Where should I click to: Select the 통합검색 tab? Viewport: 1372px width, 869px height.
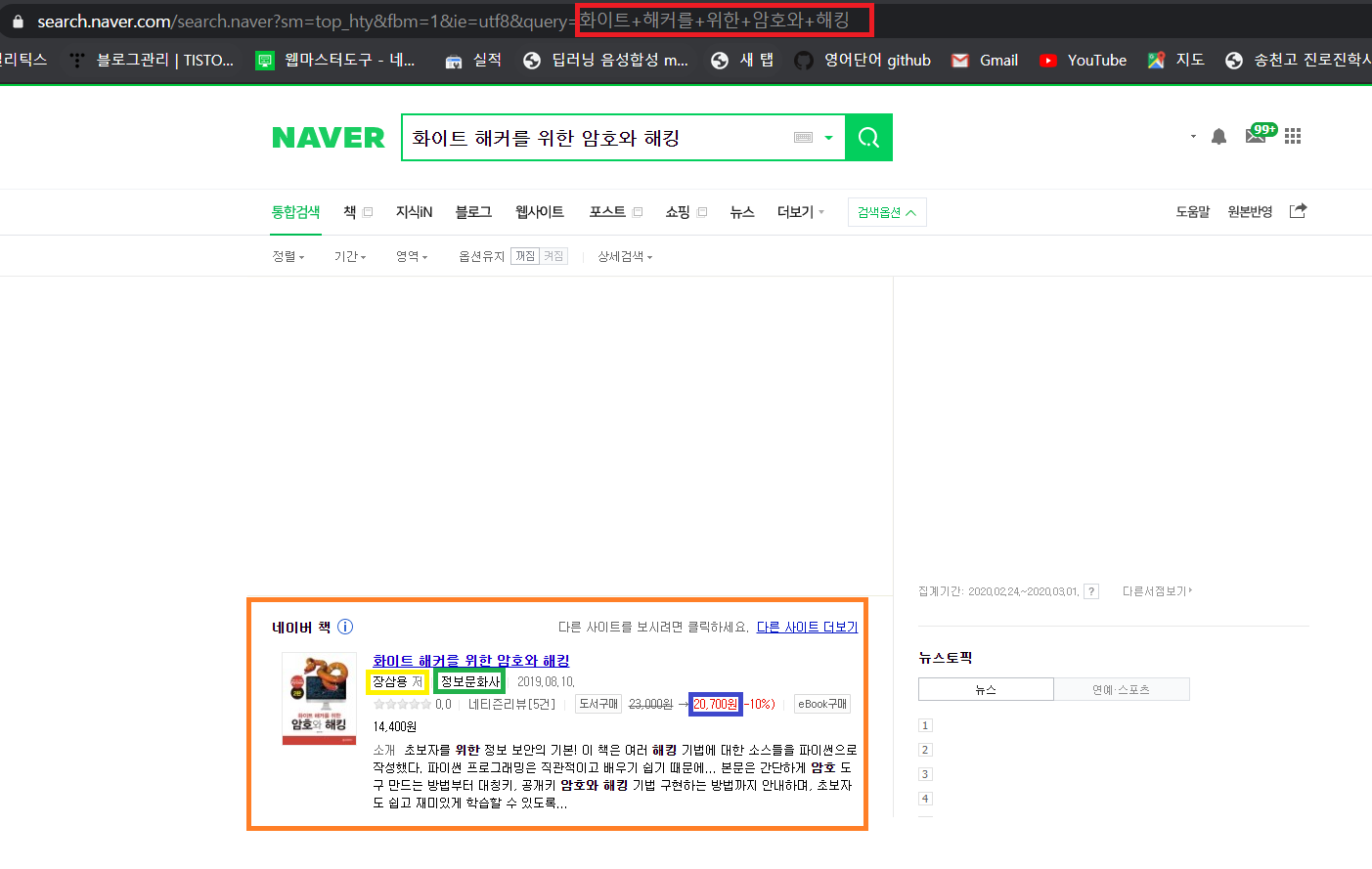(295, 212)
